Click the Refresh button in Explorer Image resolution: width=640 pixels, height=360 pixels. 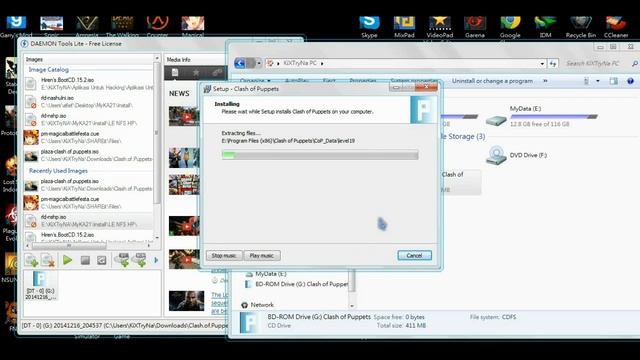click(553, 64)
